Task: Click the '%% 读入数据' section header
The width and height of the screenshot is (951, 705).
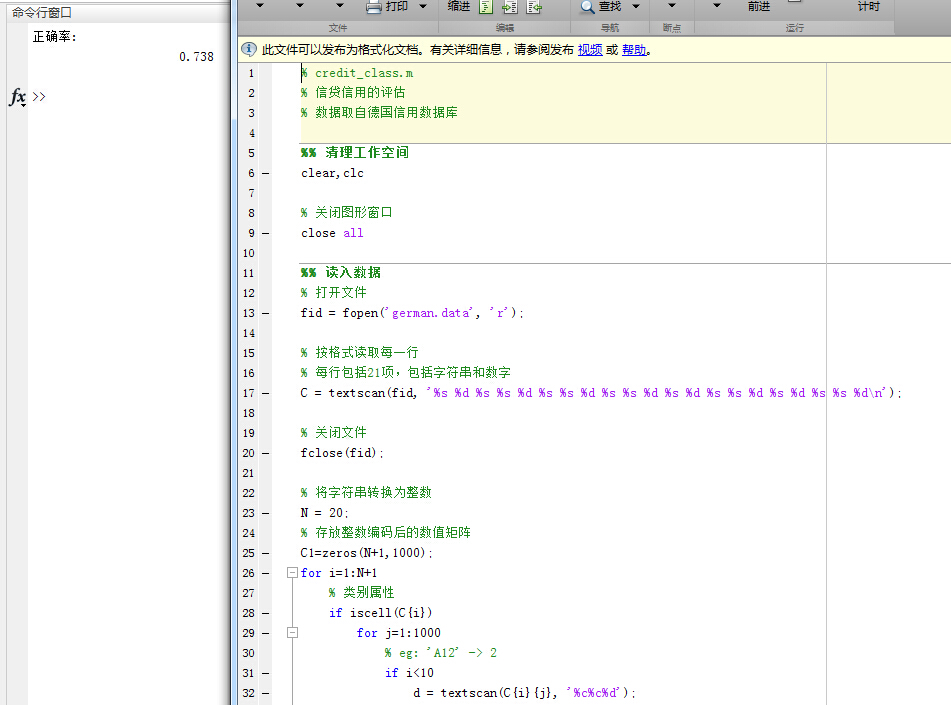Action: (341, 272)
